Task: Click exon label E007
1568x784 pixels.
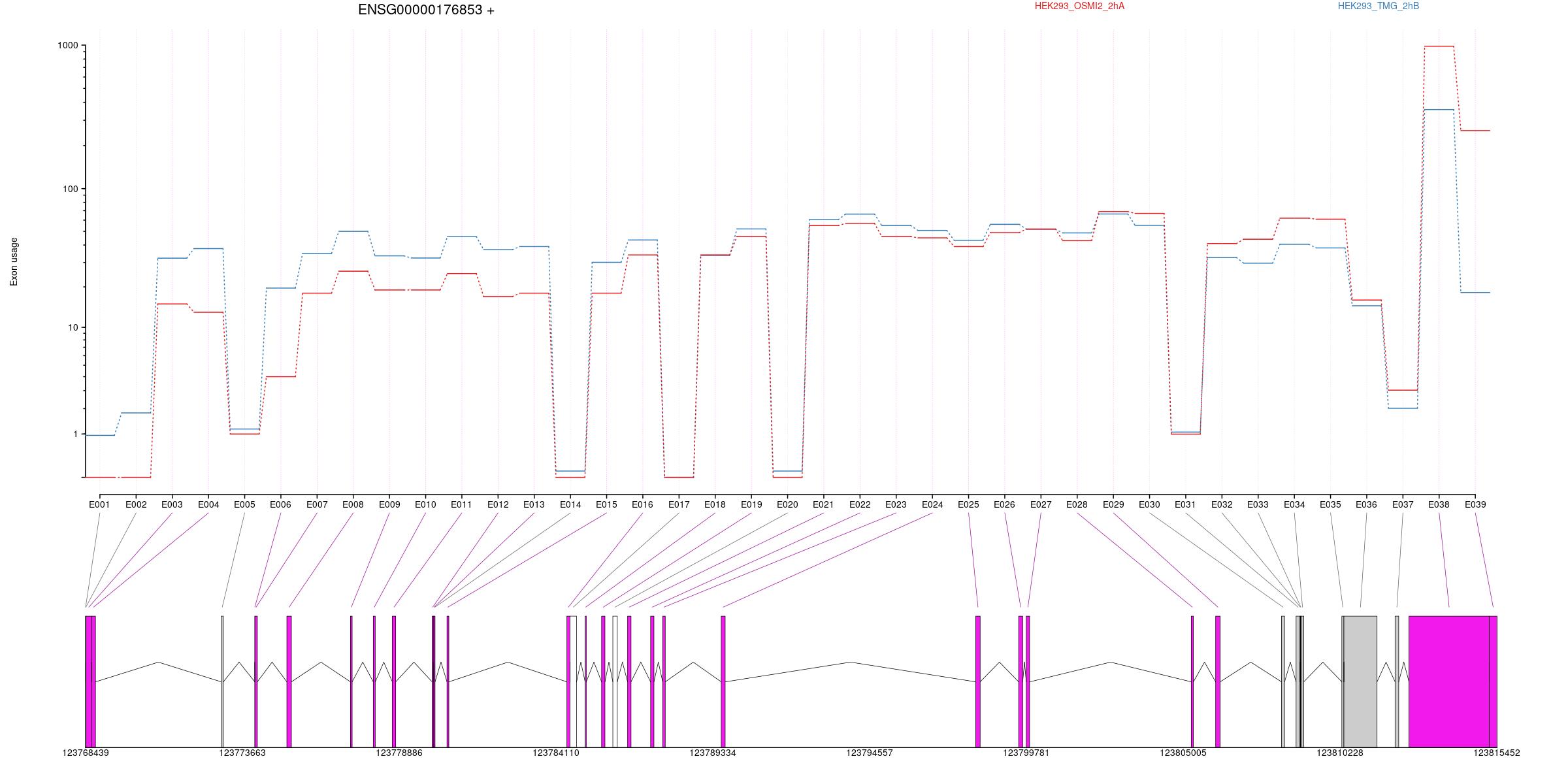Action: (317, 504)
